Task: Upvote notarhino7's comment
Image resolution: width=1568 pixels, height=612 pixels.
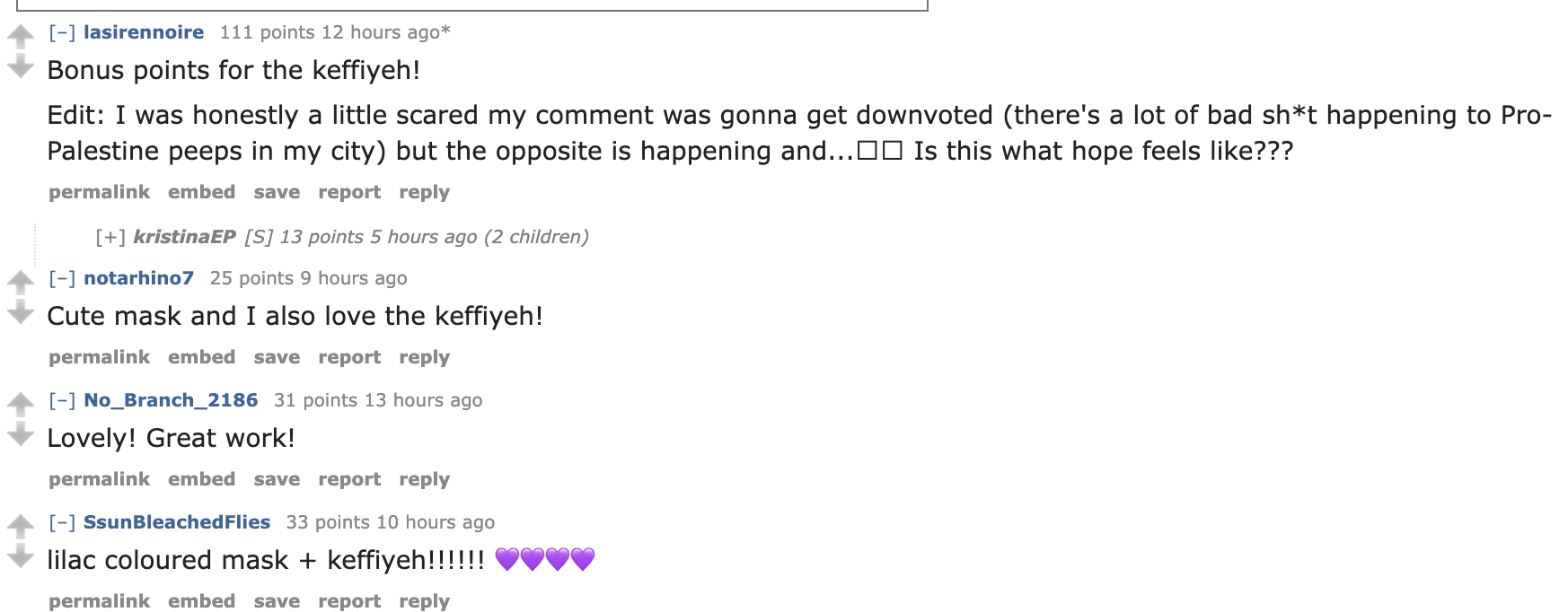Action: coord(20,281)
